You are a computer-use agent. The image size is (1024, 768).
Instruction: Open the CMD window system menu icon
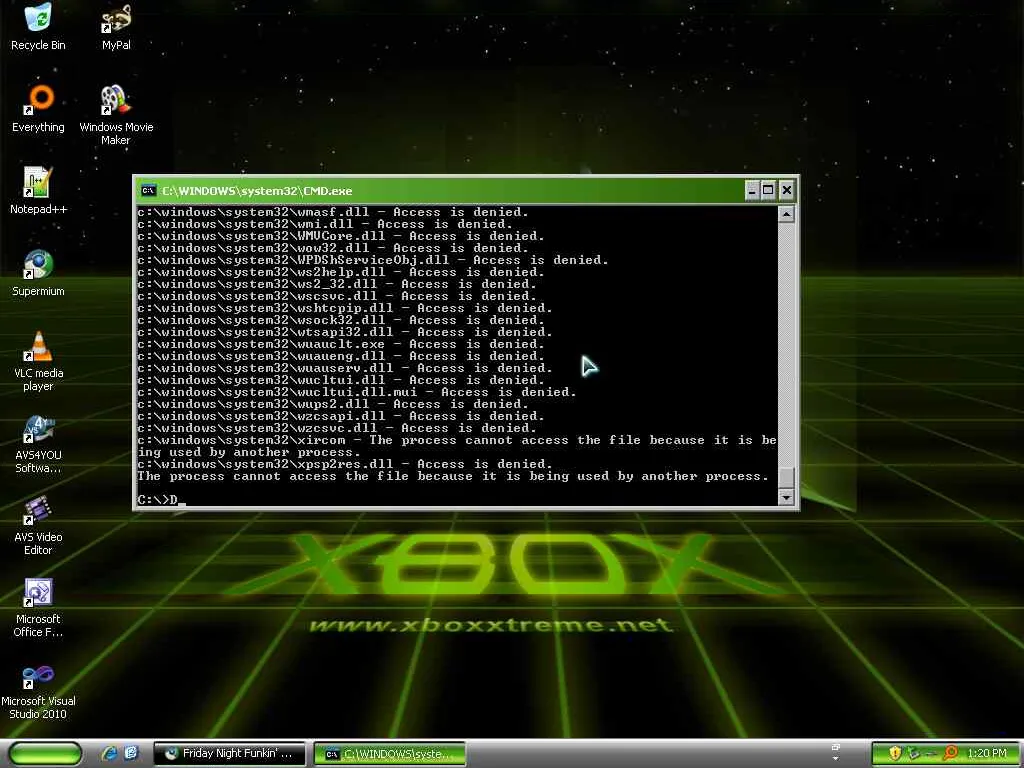(x=148, y=190)
